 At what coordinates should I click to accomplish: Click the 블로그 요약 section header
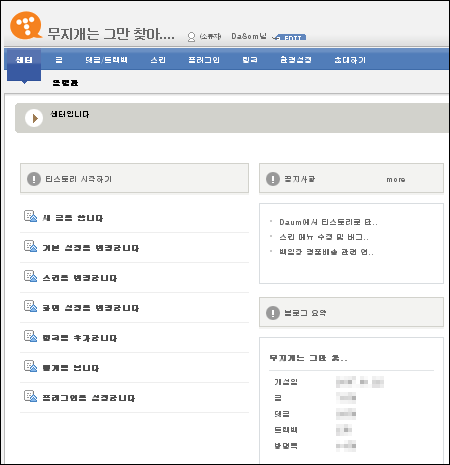point(351,312)
